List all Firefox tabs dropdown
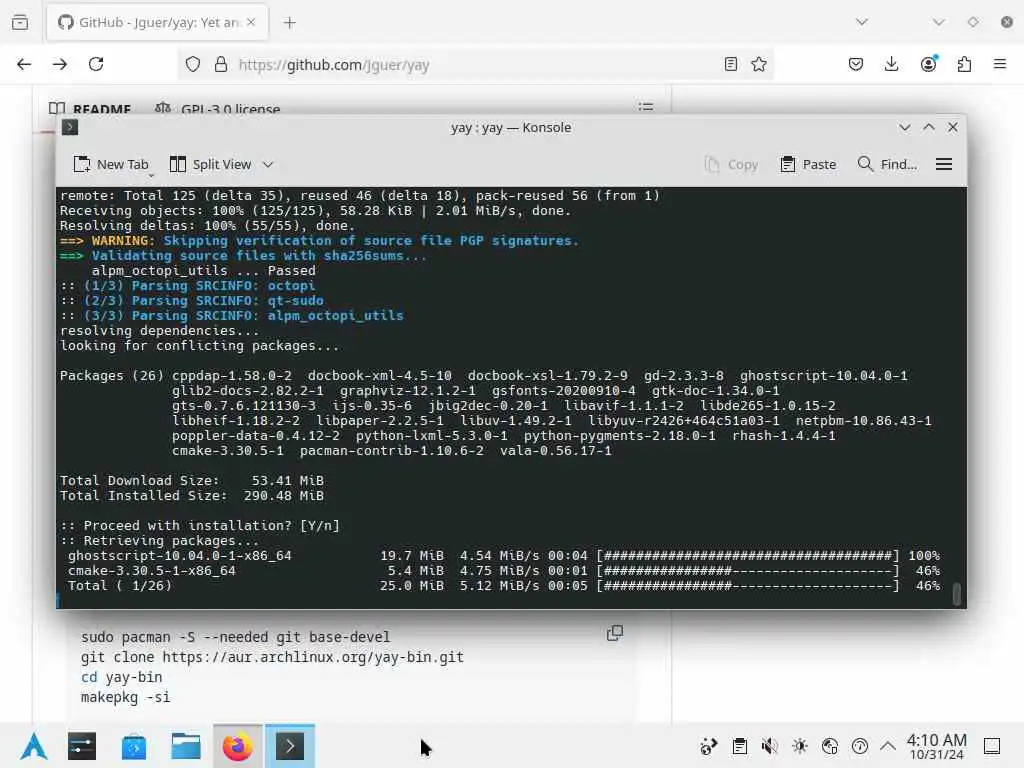Viewport: 1024px width, 768px height. pos(862,22)
